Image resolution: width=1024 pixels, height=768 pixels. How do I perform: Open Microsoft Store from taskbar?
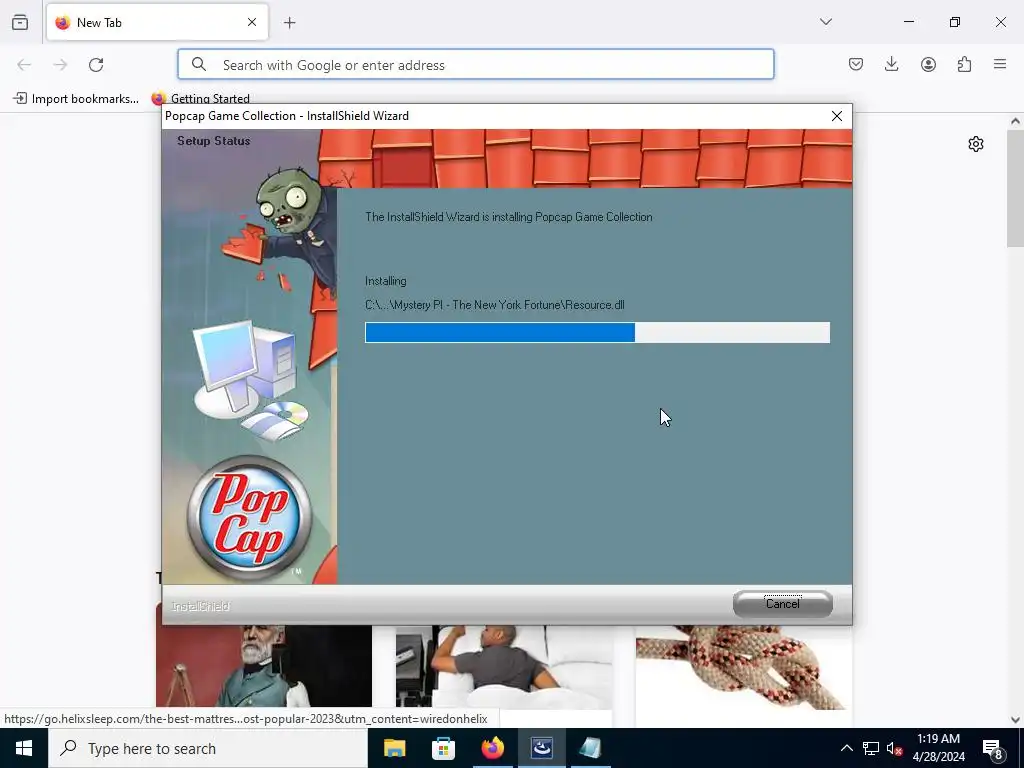443,748
